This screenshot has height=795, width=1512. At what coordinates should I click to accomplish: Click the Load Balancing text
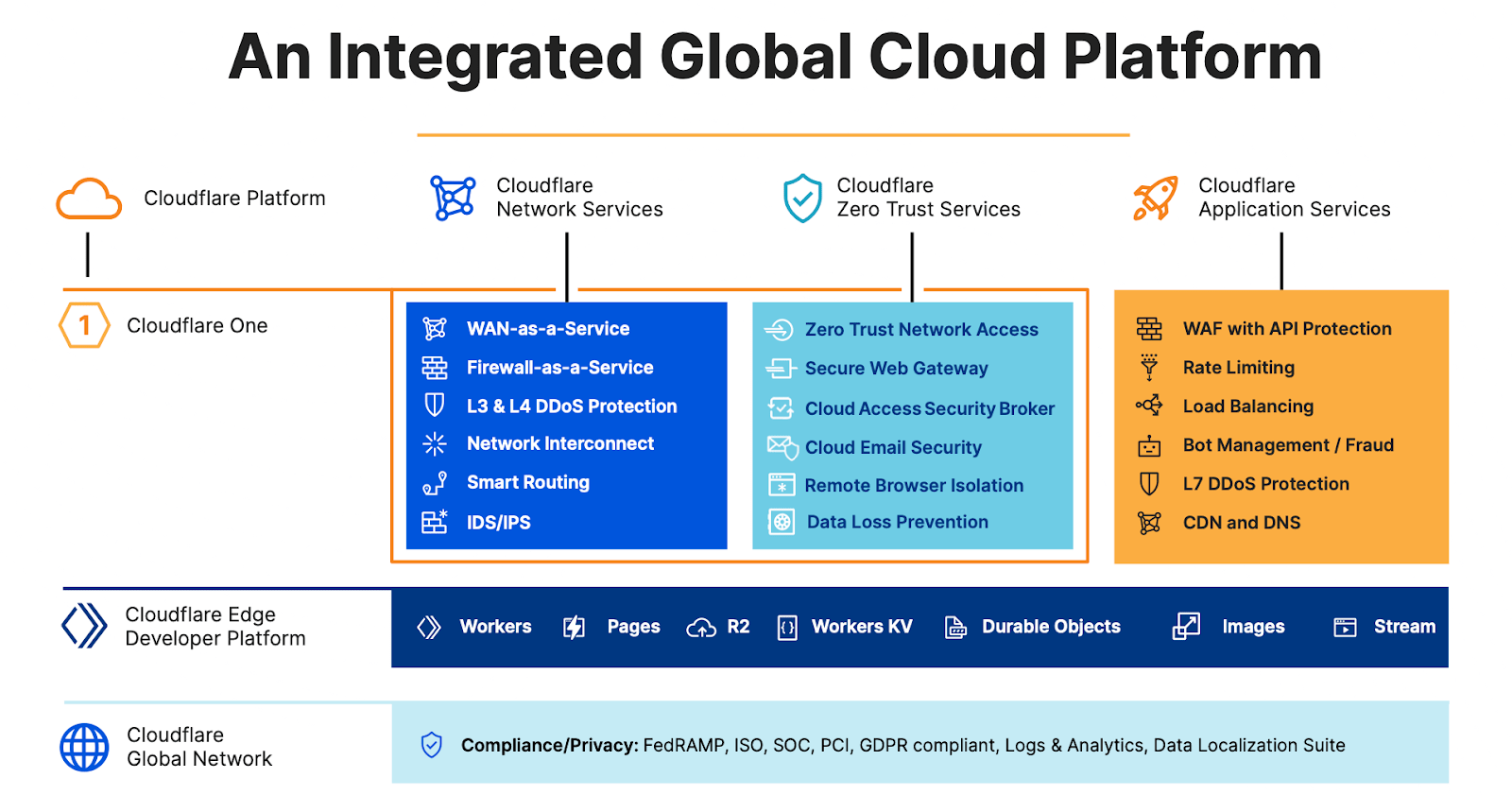click(1248, 406)
